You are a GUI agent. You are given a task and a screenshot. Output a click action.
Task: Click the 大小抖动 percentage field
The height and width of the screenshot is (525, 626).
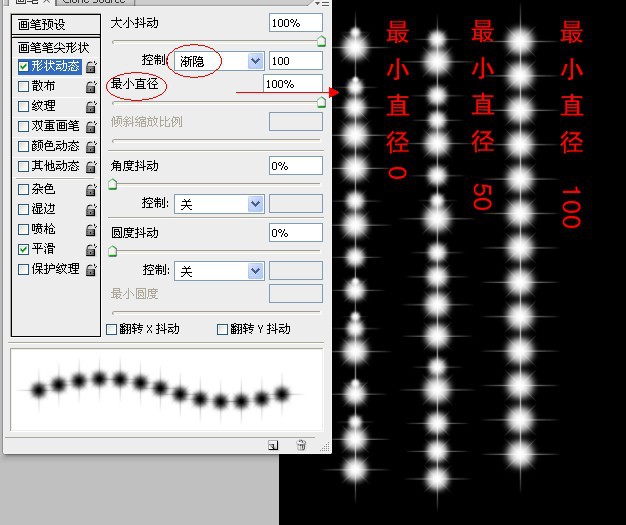coord(296,23)
